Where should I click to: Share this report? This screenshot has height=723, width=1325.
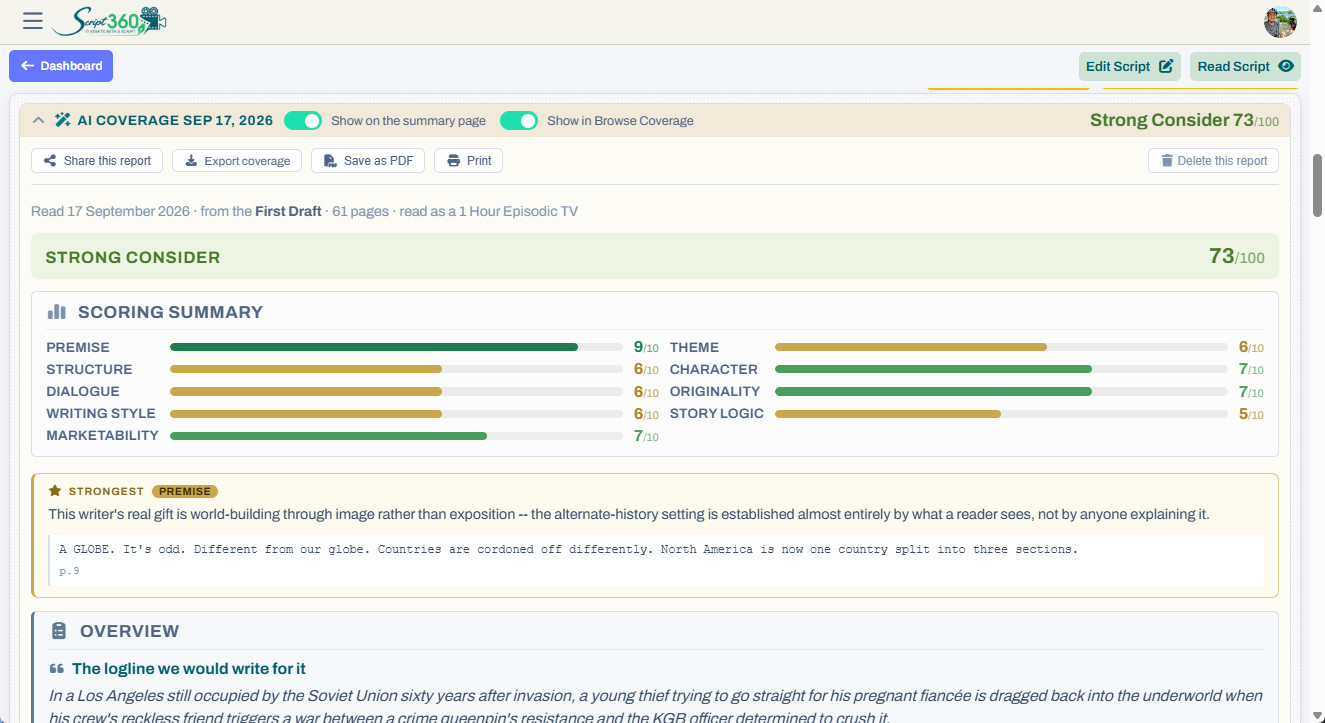[x=97, y=161]
